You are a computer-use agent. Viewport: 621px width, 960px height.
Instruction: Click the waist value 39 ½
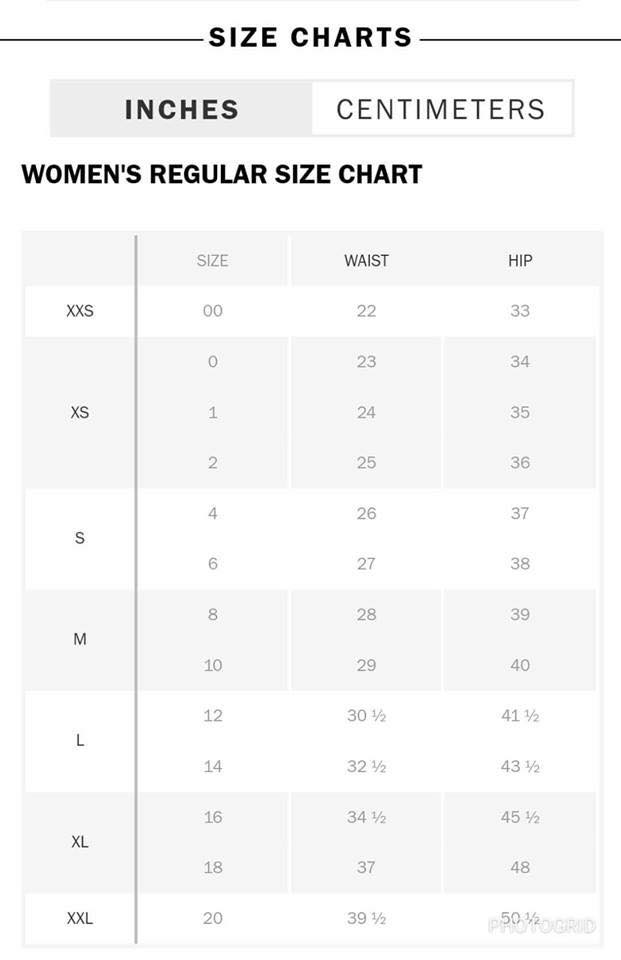[366, 918]
